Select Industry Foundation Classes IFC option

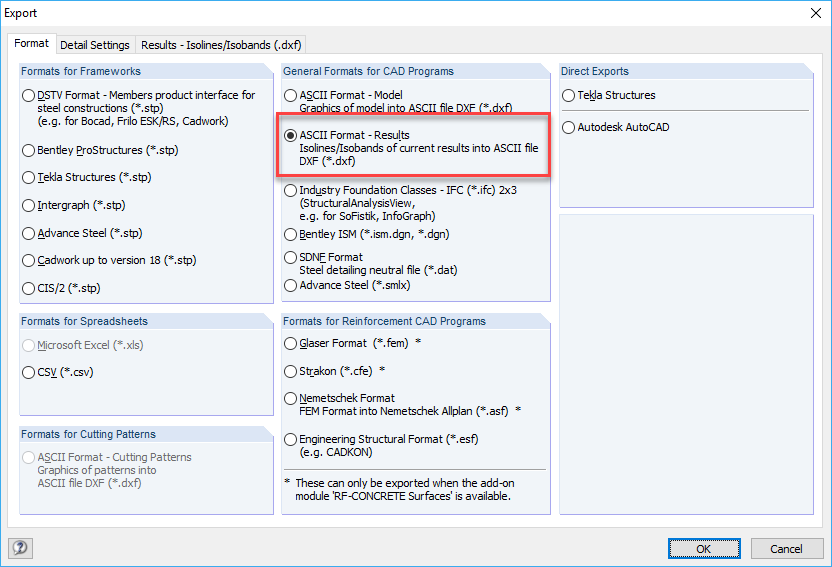[x=291, y=190]
